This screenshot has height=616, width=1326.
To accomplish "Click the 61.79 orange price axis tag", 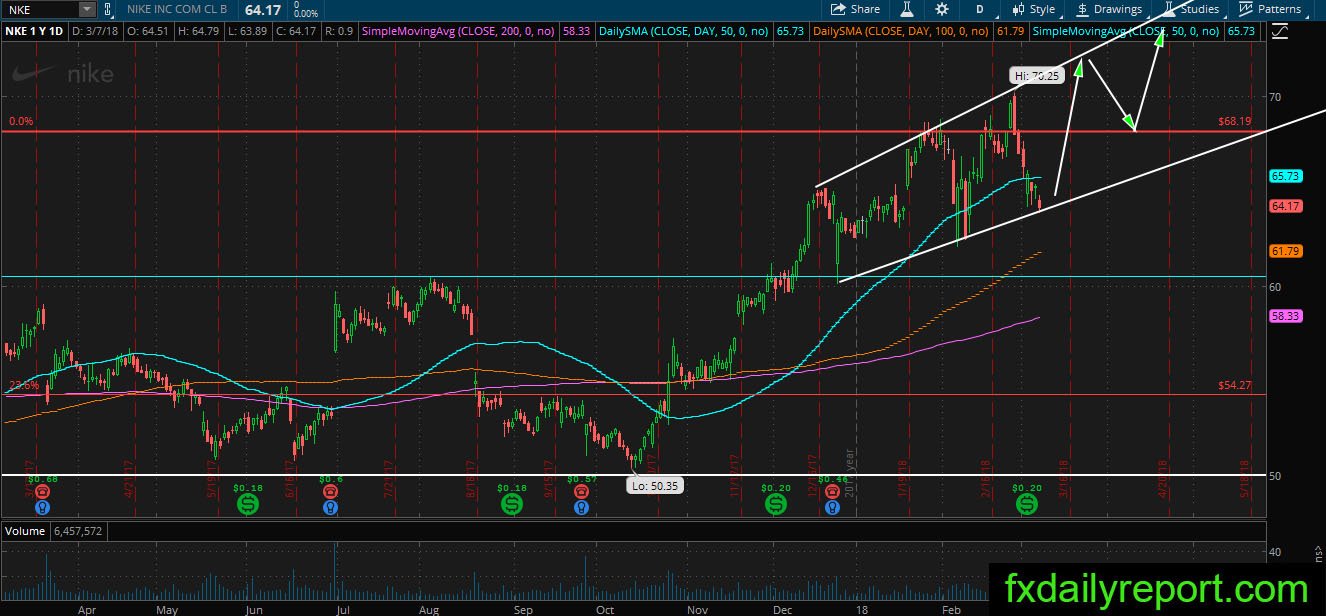I will pyautogui.click(x=1284, y=251).
